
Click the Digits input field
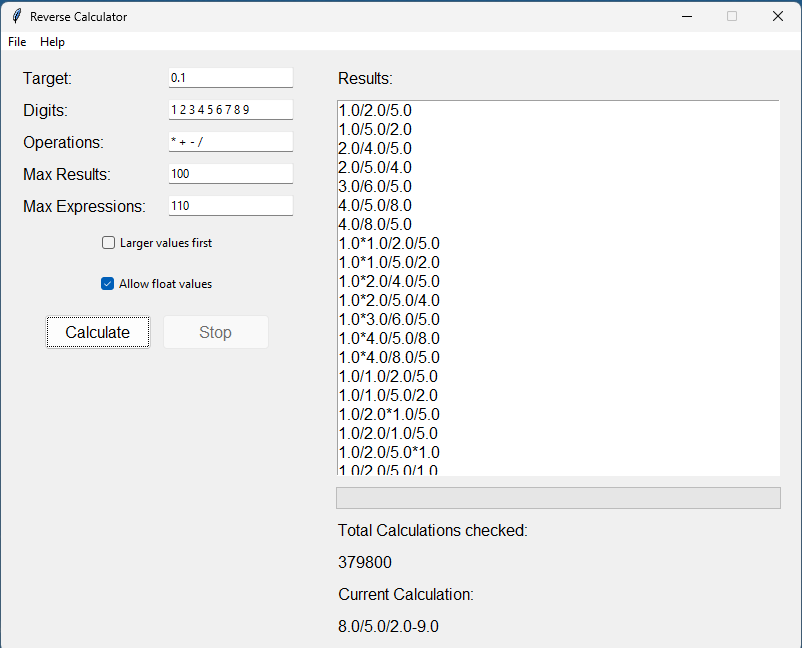[231, 110]
